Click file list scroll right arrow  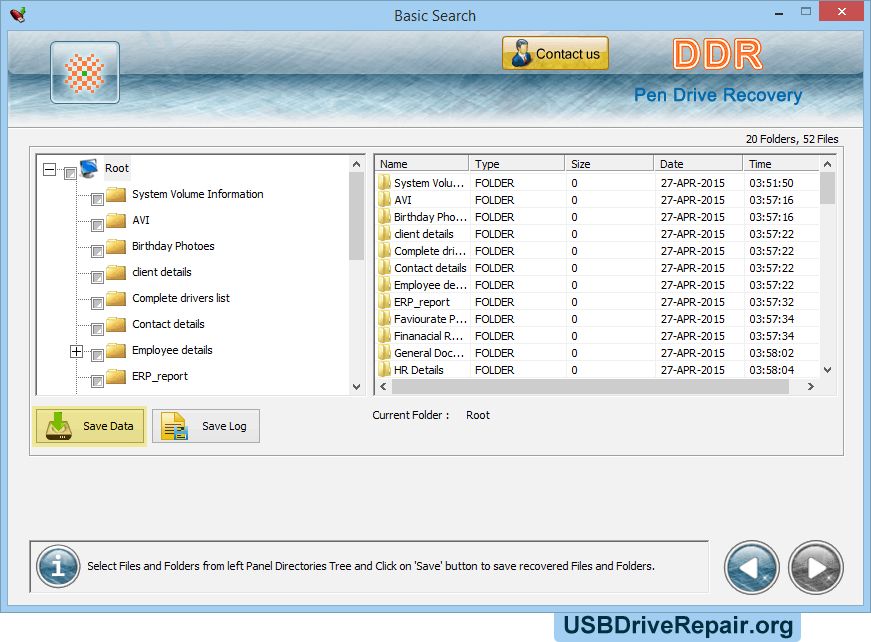click(810, 387)
